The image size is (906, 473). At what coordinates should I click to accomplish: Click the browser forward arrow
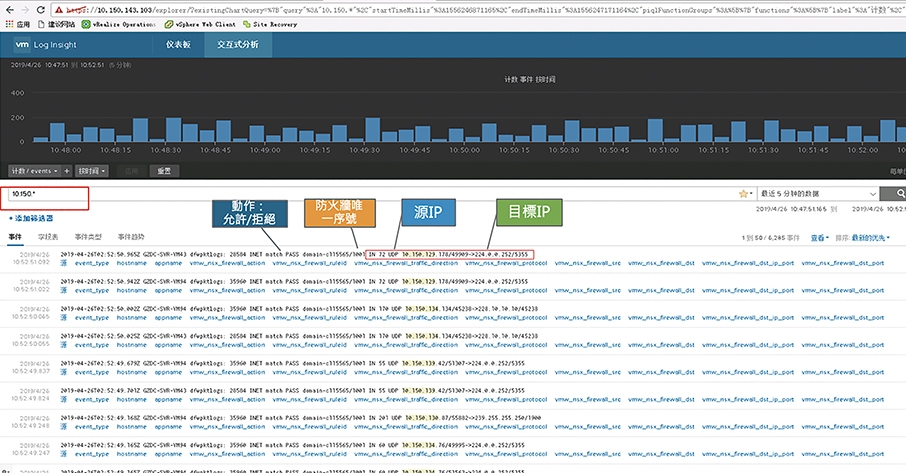point(25,10)
